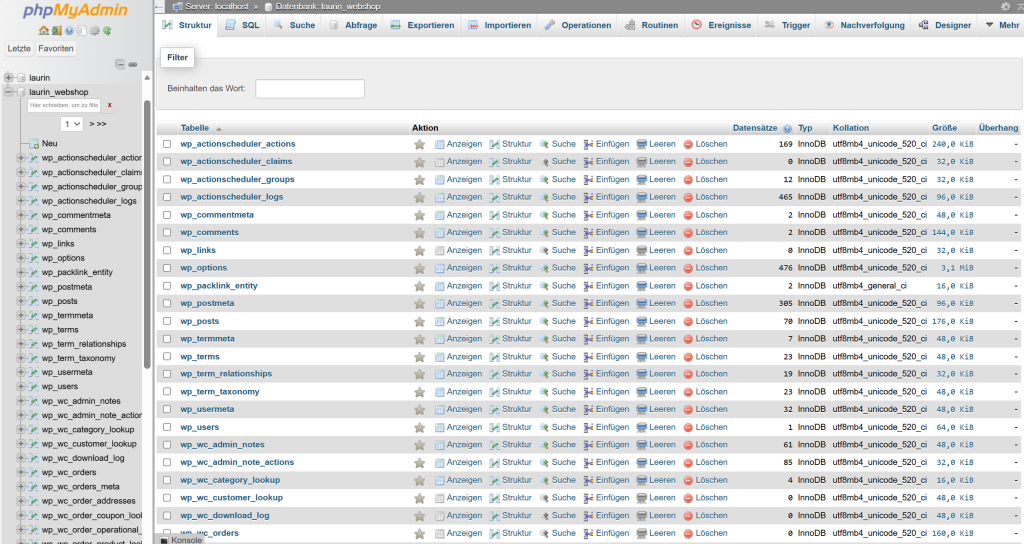
Task: Switch to the Designer tab
Action: (x=945, y=25)
